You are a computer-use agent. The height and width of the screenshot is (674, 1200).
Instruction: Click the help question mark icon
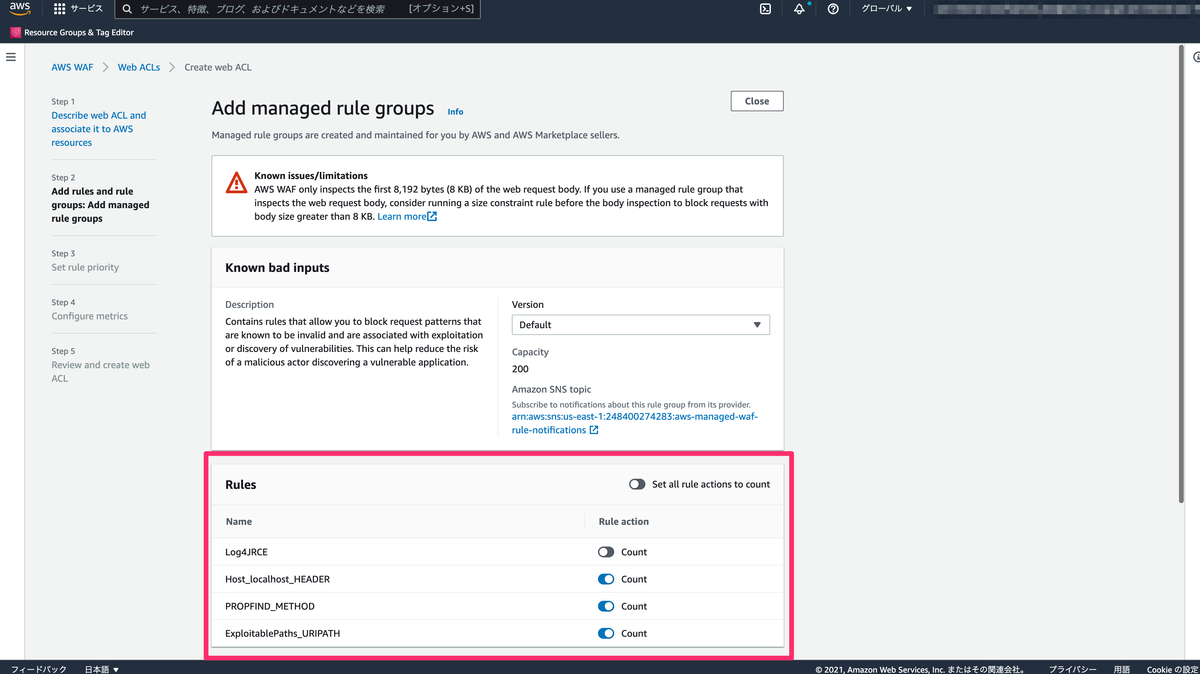pos(833,9)
